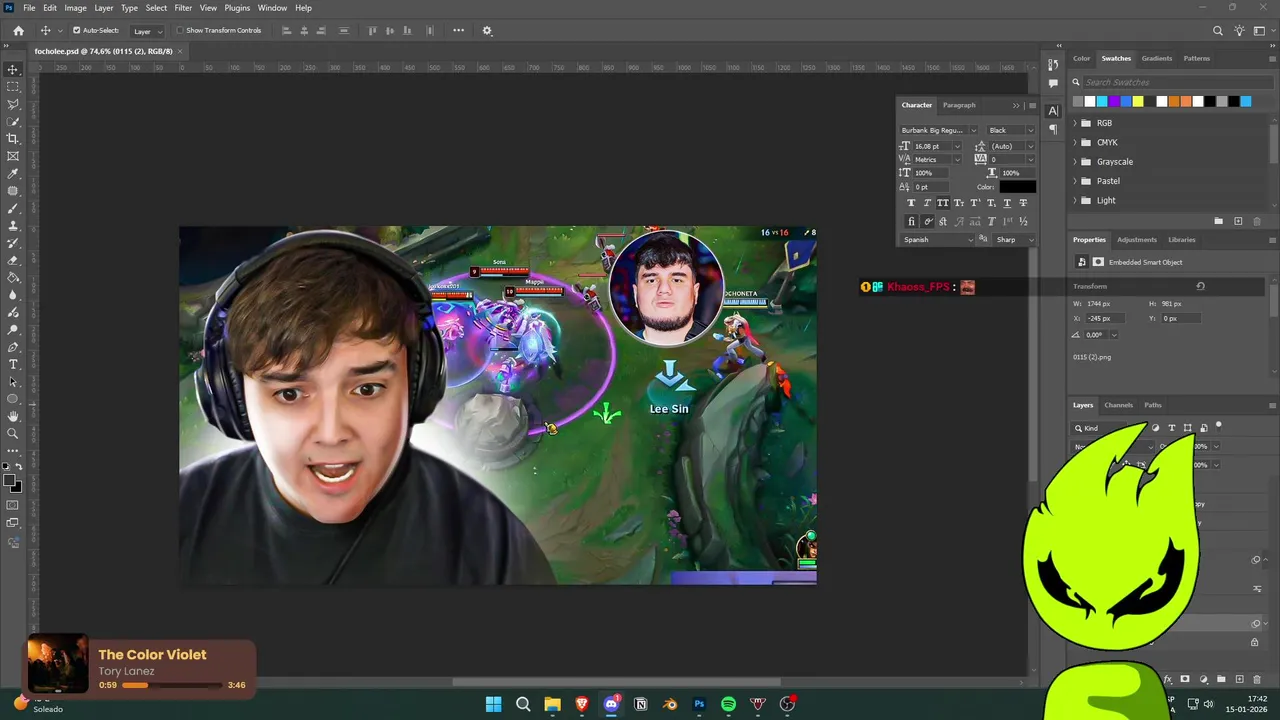This screenshot has height=720, width=1280.
Task: Click the Paragraph panel dock icon
Action: [x=1053, y=129]
